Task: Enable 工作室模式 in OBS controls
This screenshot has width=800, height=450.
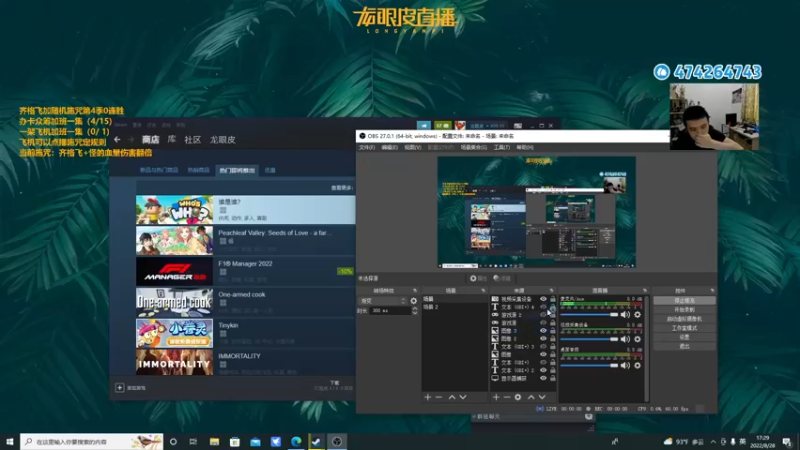Action: [x=684, y=328]
